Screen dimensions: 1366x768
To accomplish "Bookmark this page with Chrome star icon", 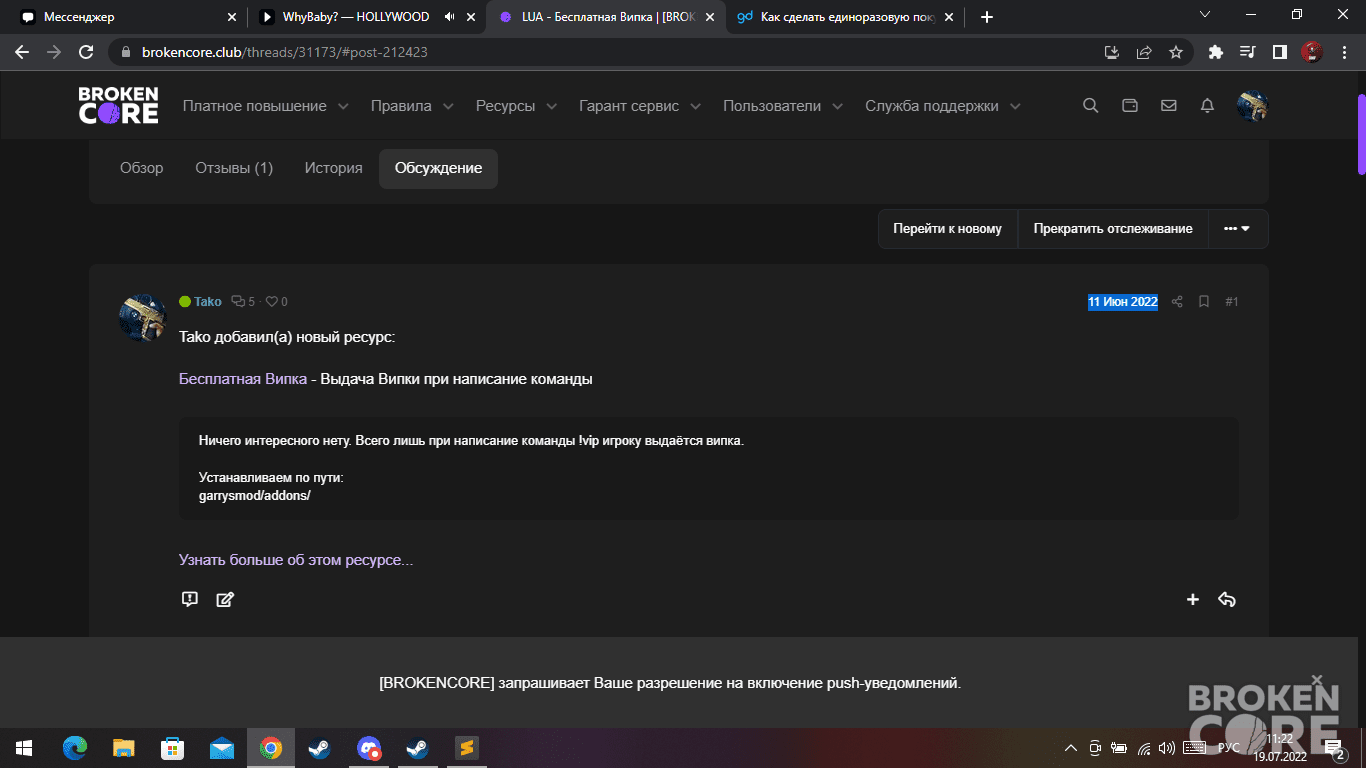I will coord(1176,52).
